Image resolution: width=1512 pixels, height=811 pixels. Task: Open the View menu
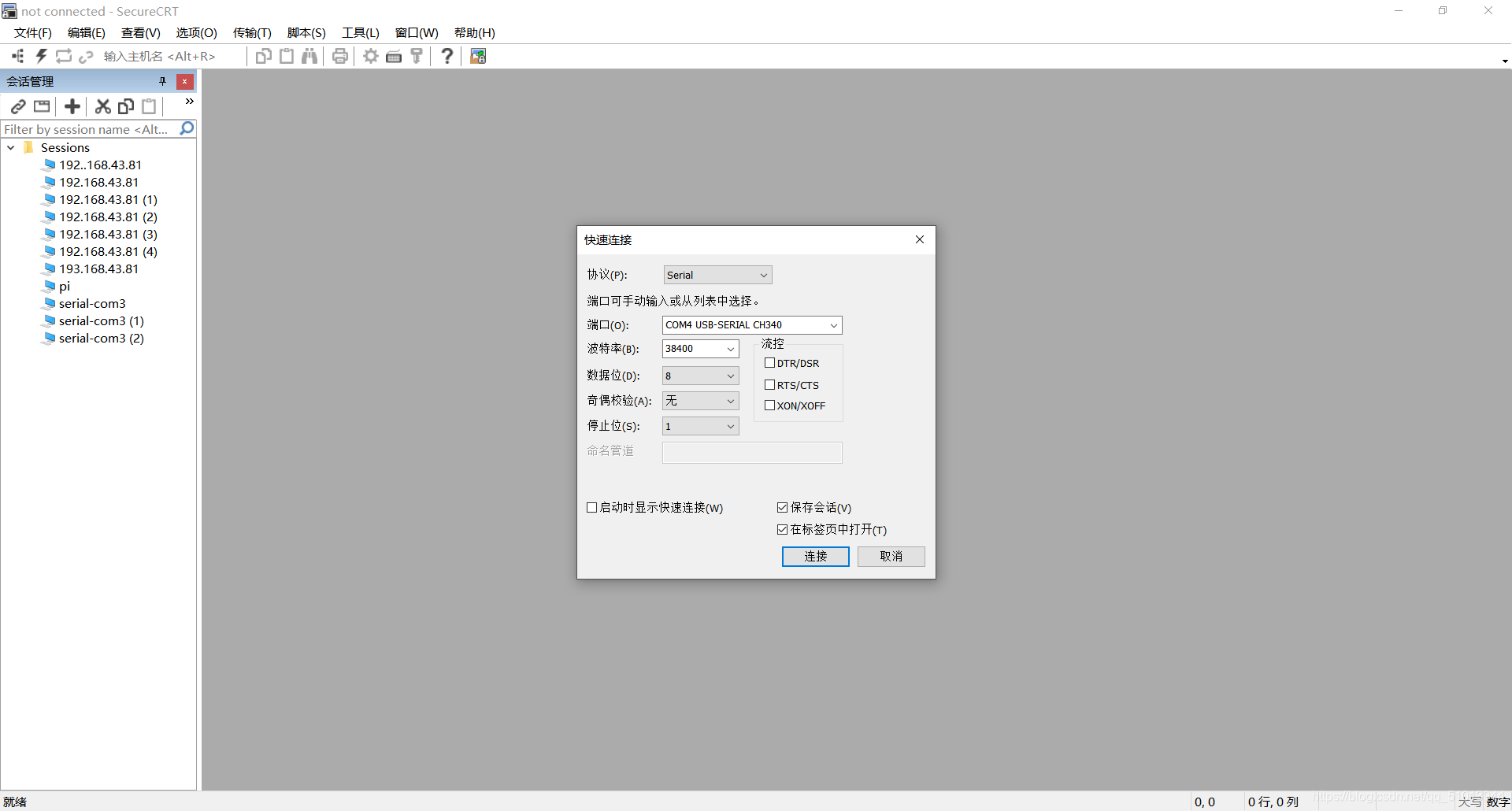(140, 32)
